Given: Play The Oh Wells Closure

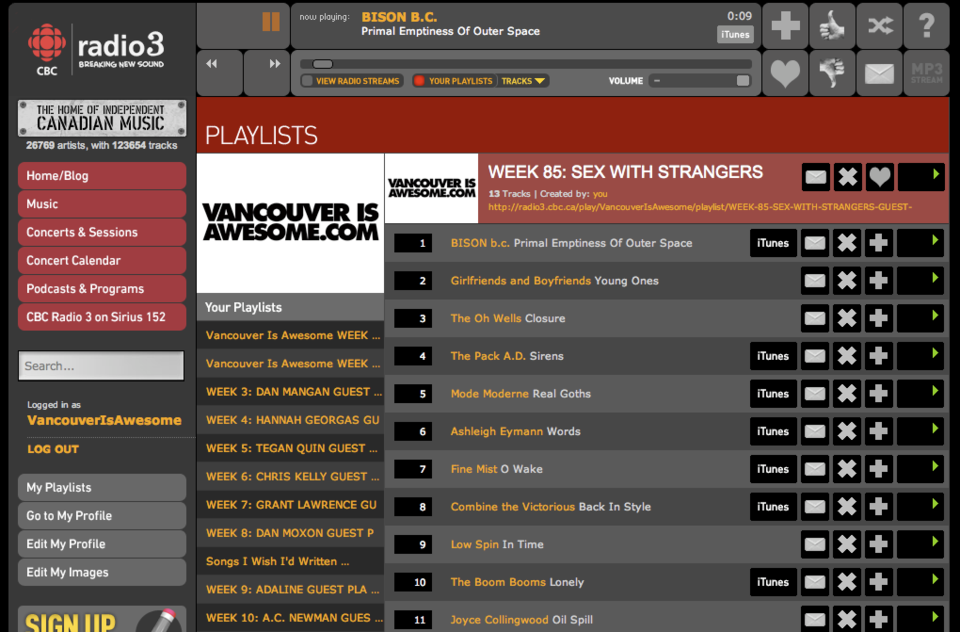Looking at the screenshot, I should 920,318.
